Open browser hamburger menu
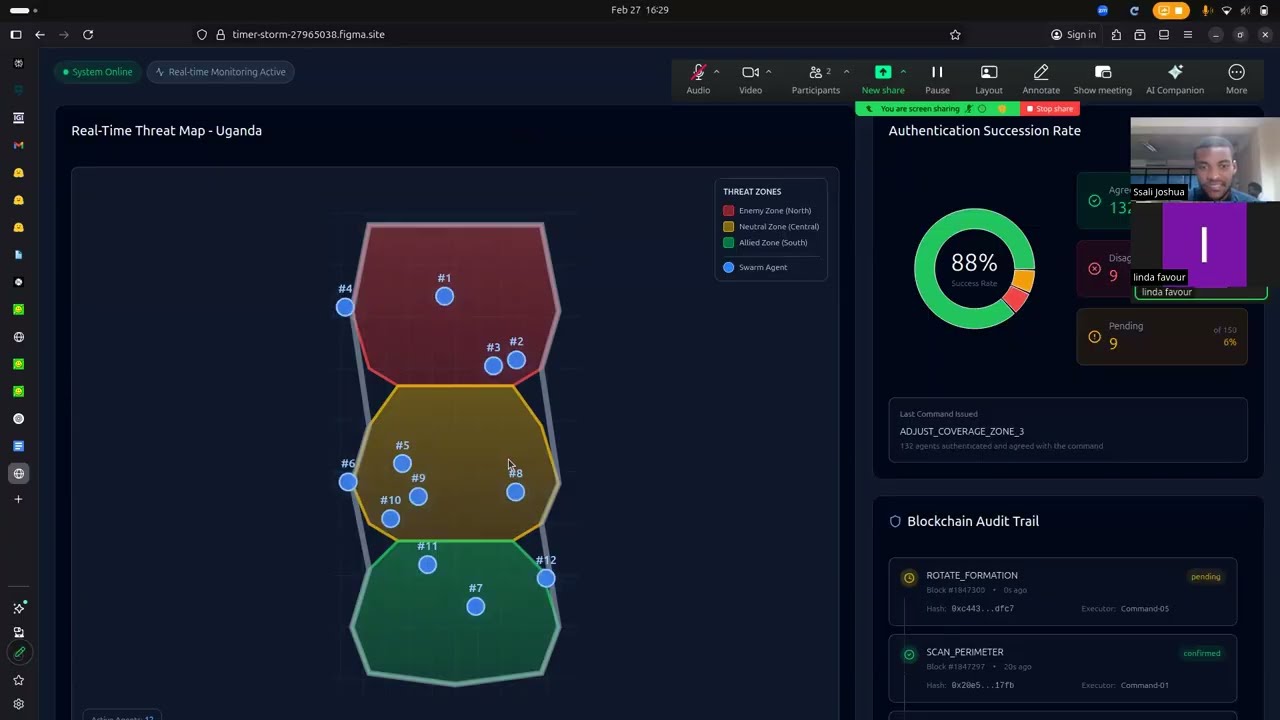 click(1188, 34)
